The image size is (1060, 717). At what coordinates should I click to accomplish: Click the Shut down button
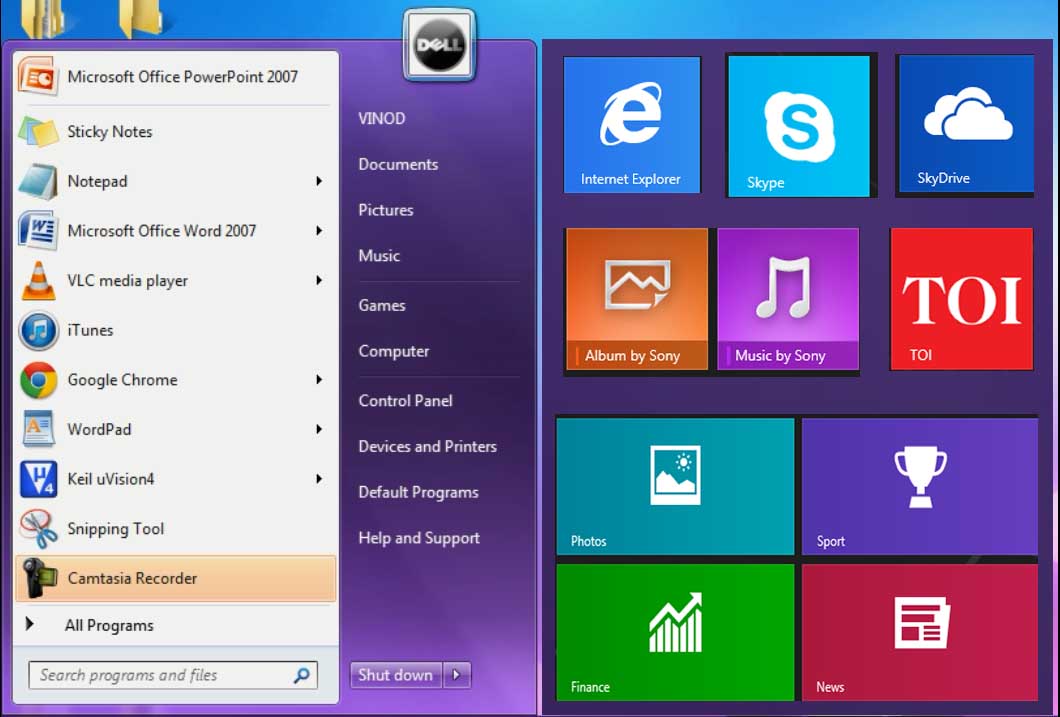pyautogui.click(x=395, y=675)
